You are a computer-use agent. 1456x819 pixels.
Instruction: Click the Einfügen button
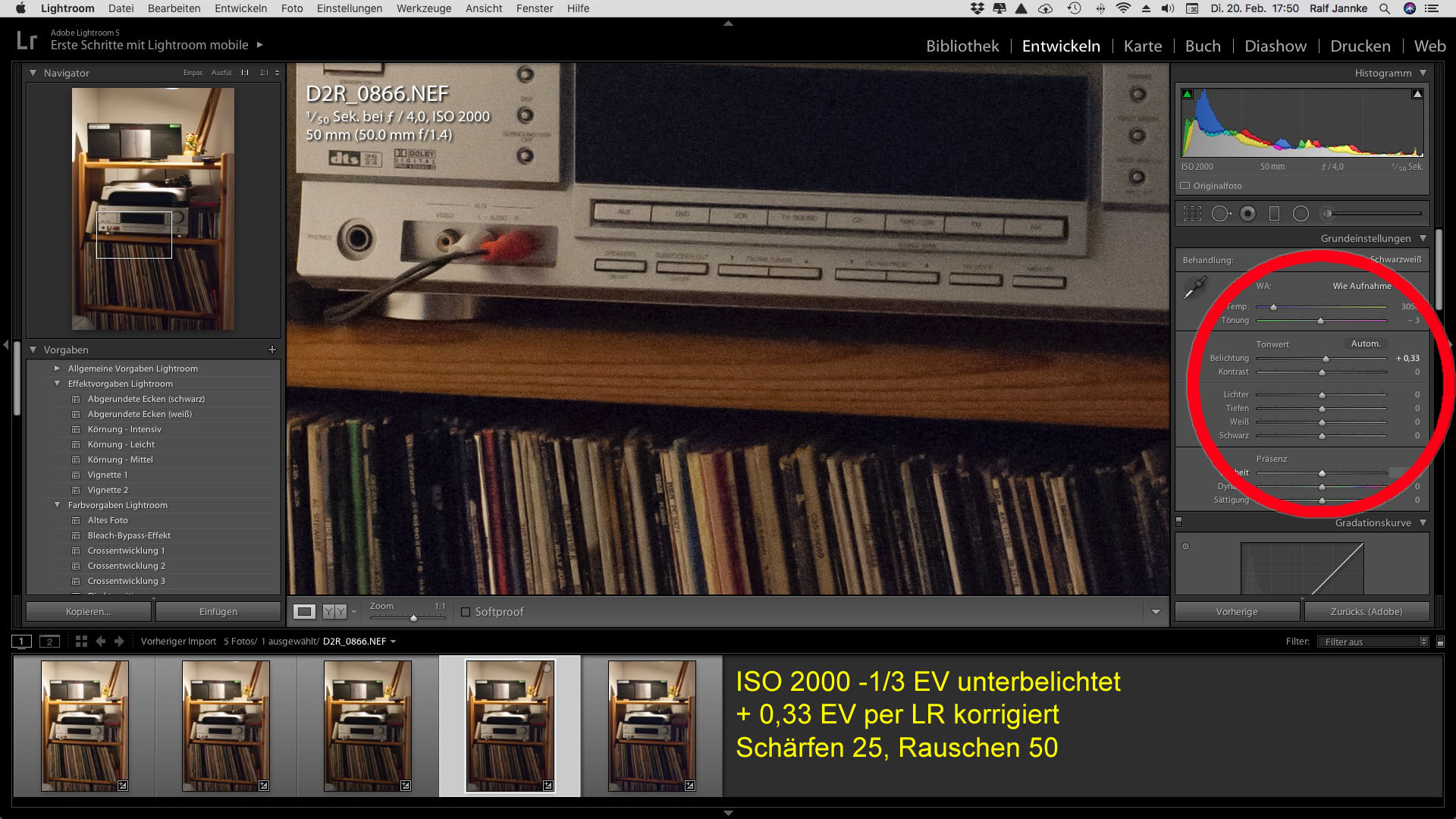click(x=218, y=612)
